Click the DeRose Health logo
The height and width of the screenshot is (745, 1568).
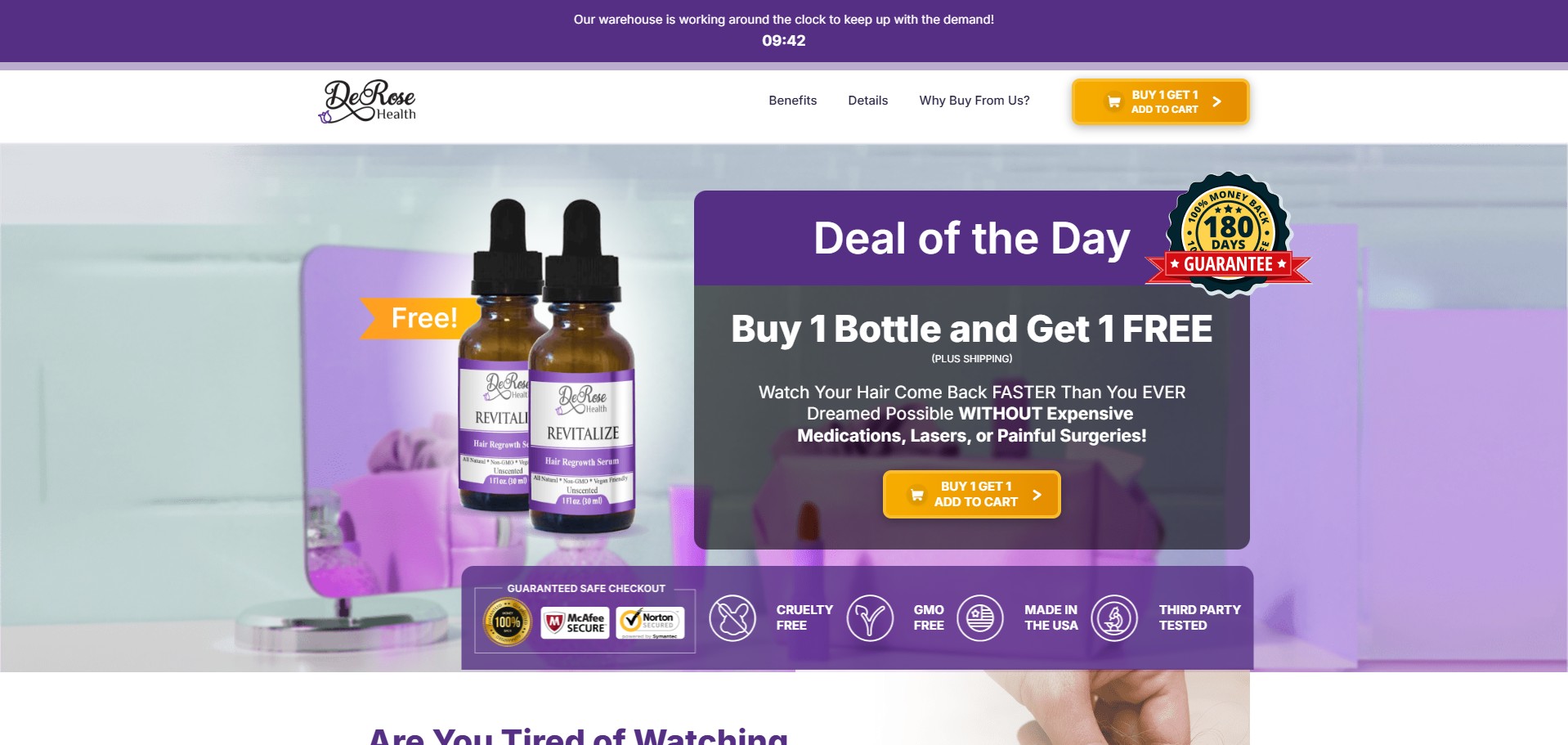368,101
